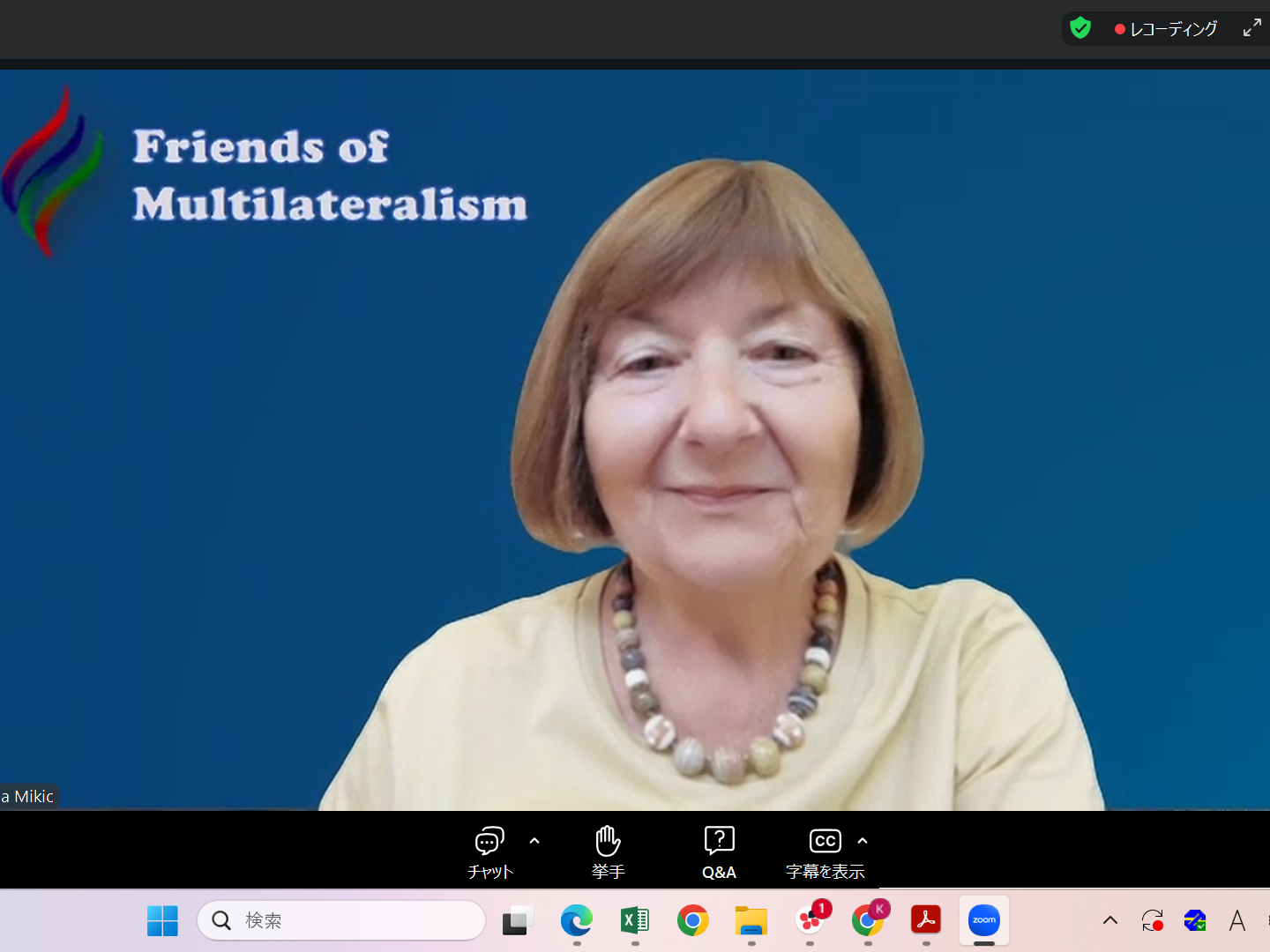1270x952 pixels.
Task: Show captions with the CC button
Action: pyautogui.click(x=825, y=852)
